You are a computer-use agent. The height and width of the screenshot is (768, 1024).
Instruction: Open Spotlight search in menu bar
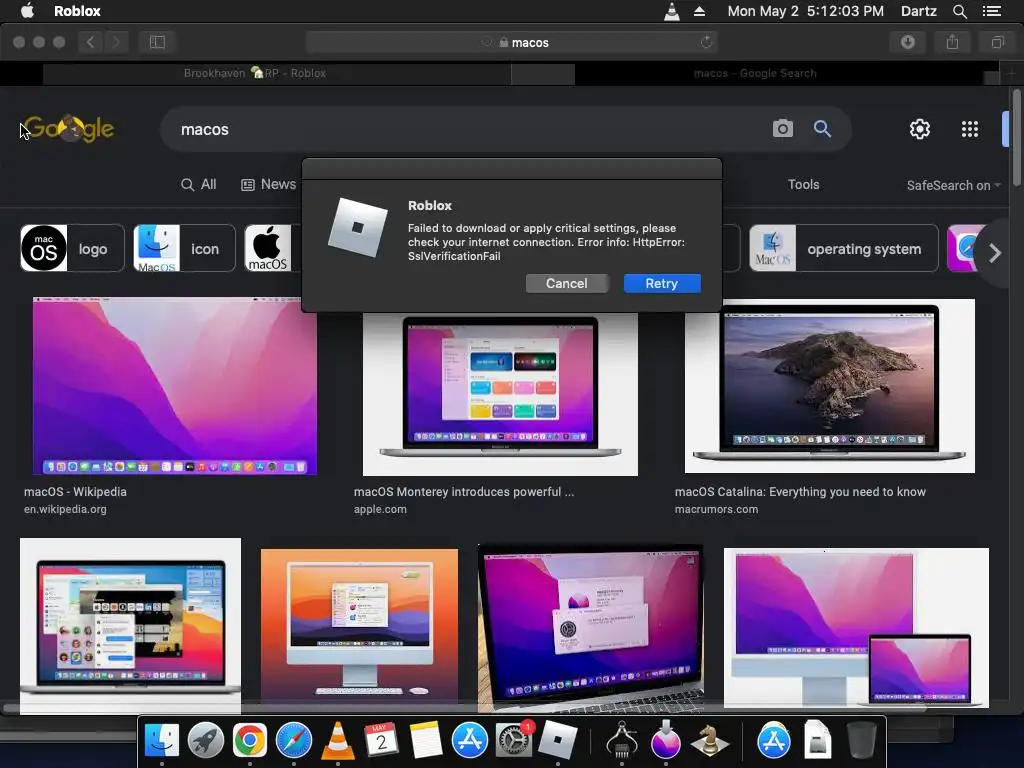tap(959, 11)
